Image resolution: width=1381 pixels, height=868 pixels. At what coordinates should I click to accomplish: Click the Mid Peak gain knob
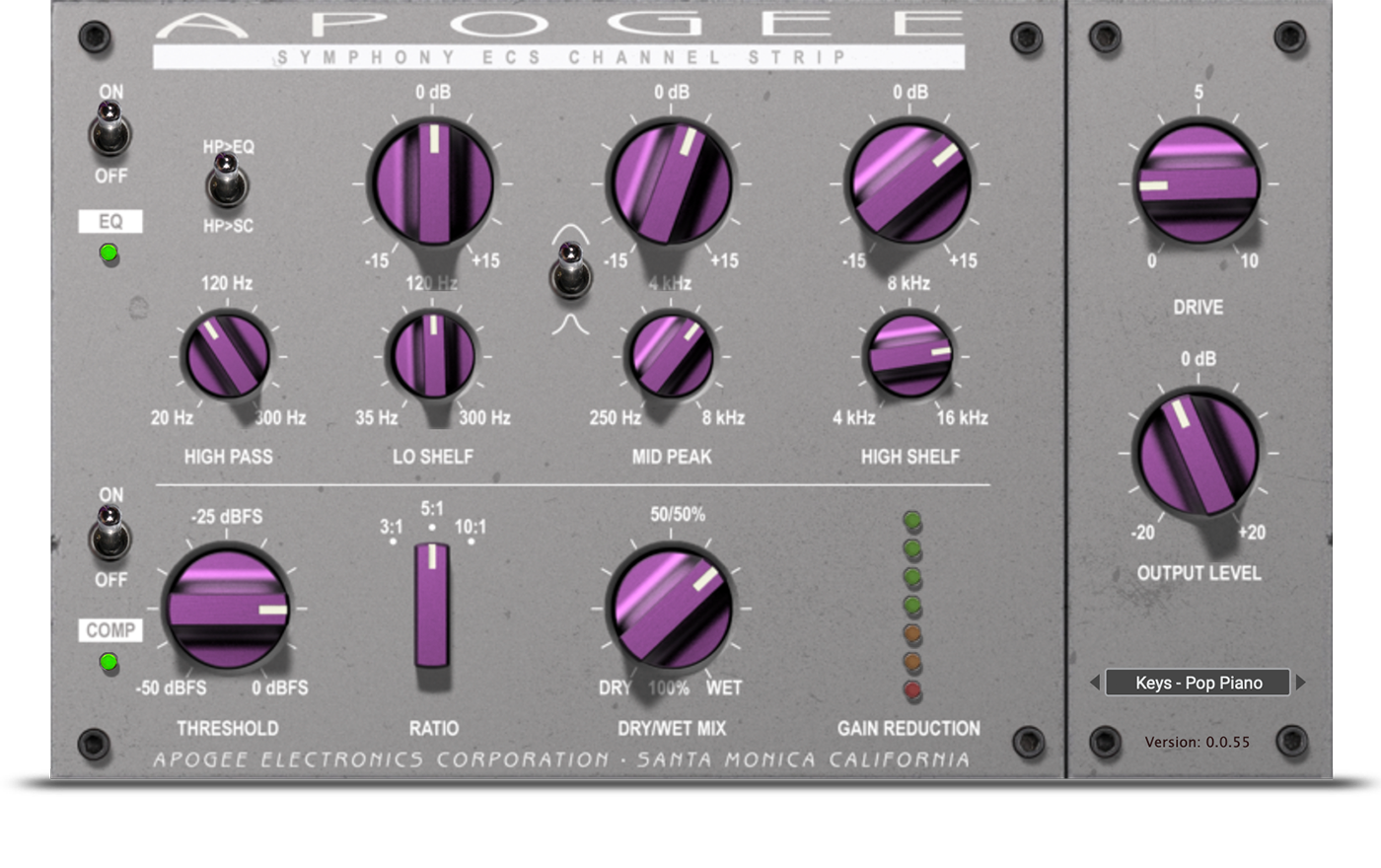click(x=671, y=183)
